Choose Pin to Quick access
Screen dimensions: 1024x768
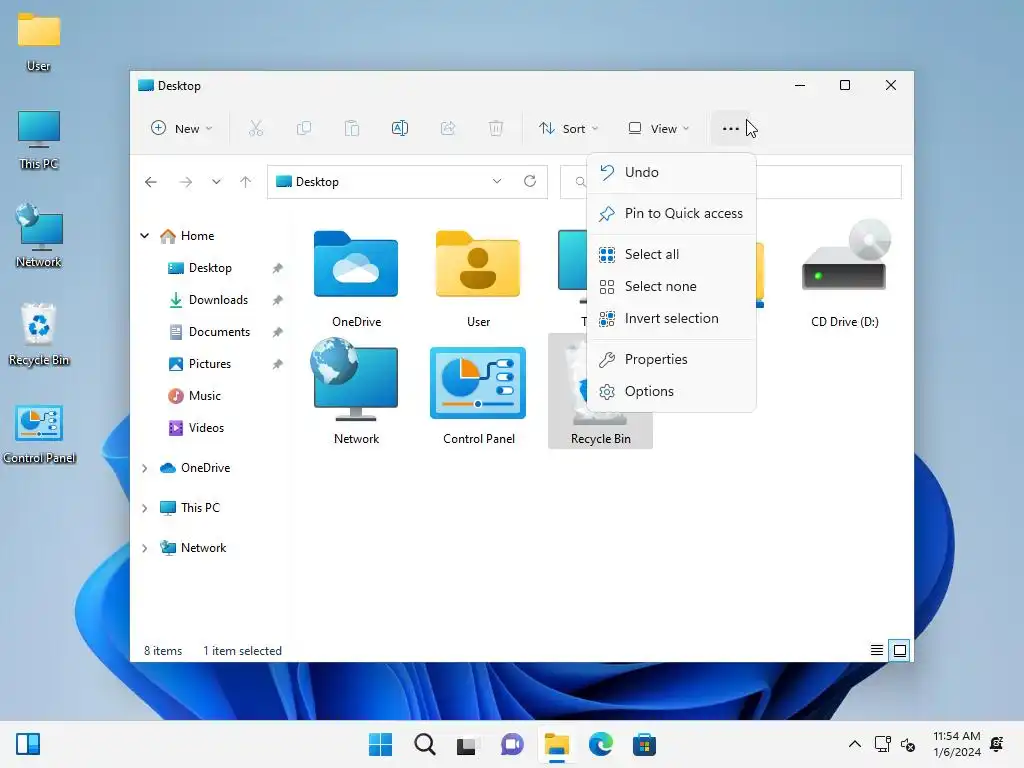pos(671,214)
